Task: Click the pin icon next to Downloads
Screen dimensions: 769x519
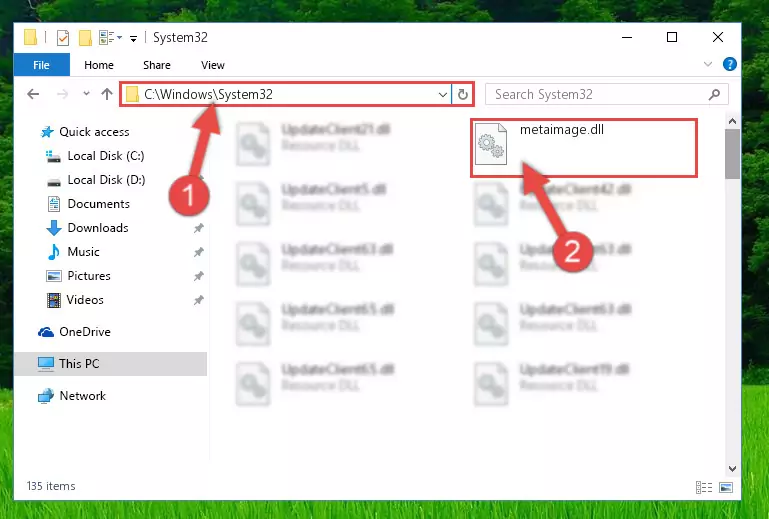Action: click(198, 228)
